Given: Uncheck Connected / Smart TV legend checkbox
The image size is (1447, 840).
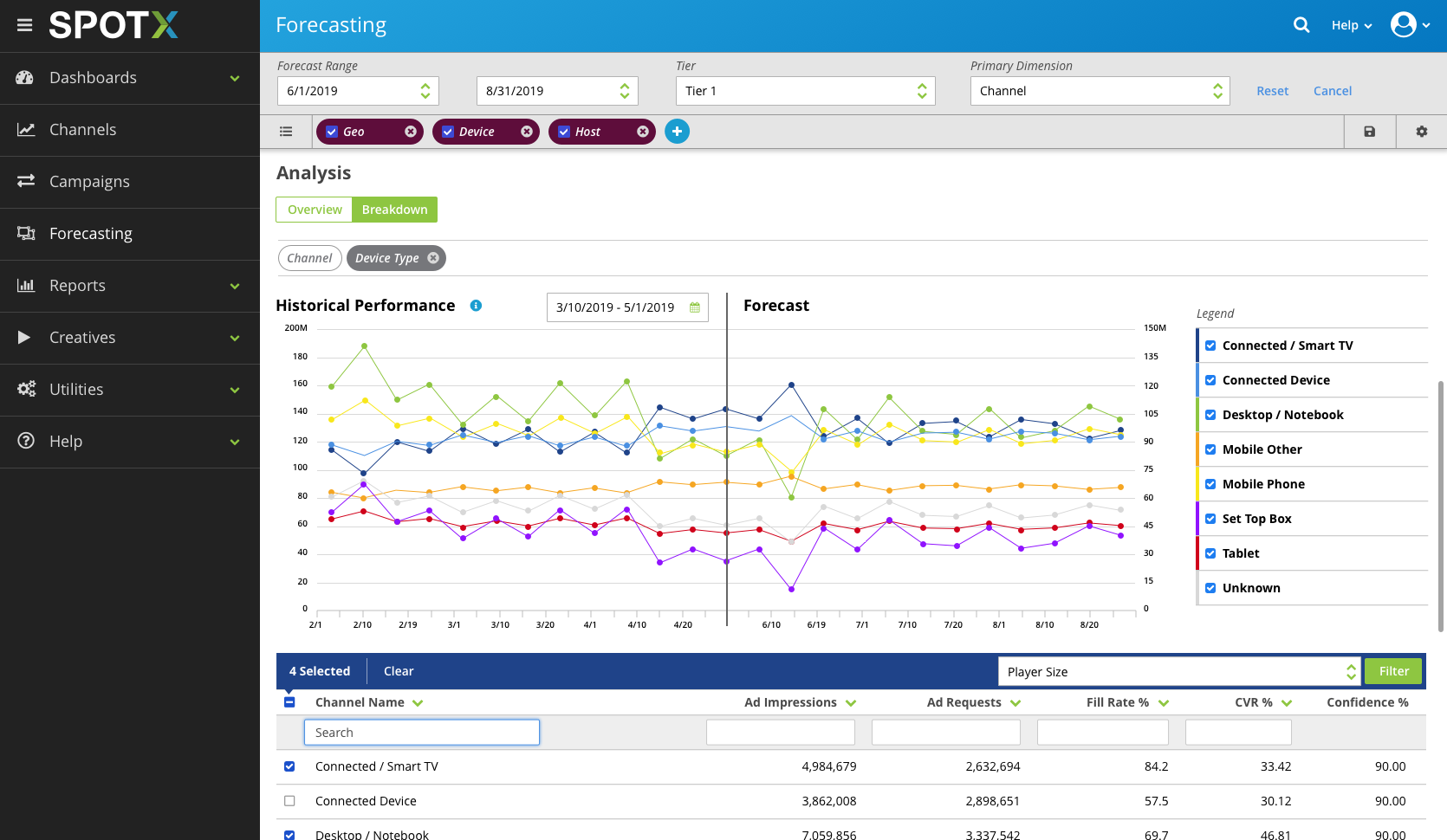Looking at the screenshot, I should coord(1210,346).
